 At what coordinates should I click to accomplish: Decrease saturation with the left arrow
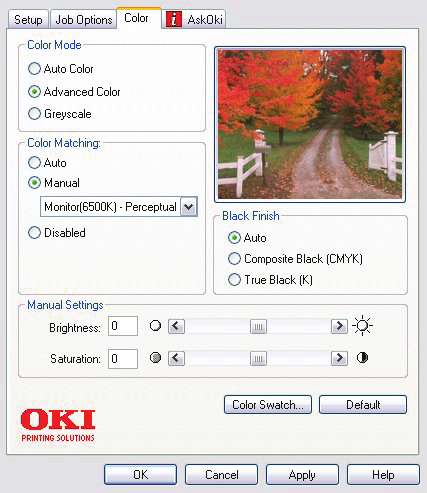pos(176,359)
